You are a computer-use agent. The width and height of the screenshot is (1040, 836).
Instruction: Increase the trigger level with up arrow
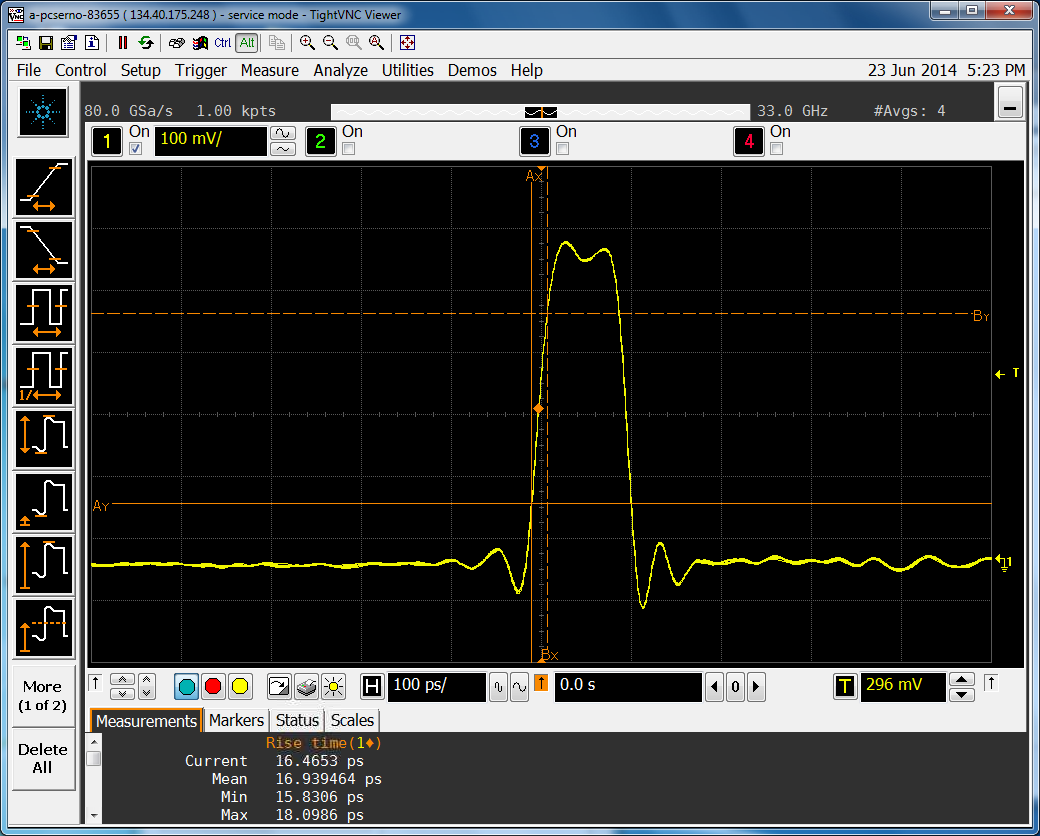pyautogui.click(x=961, y=679)
